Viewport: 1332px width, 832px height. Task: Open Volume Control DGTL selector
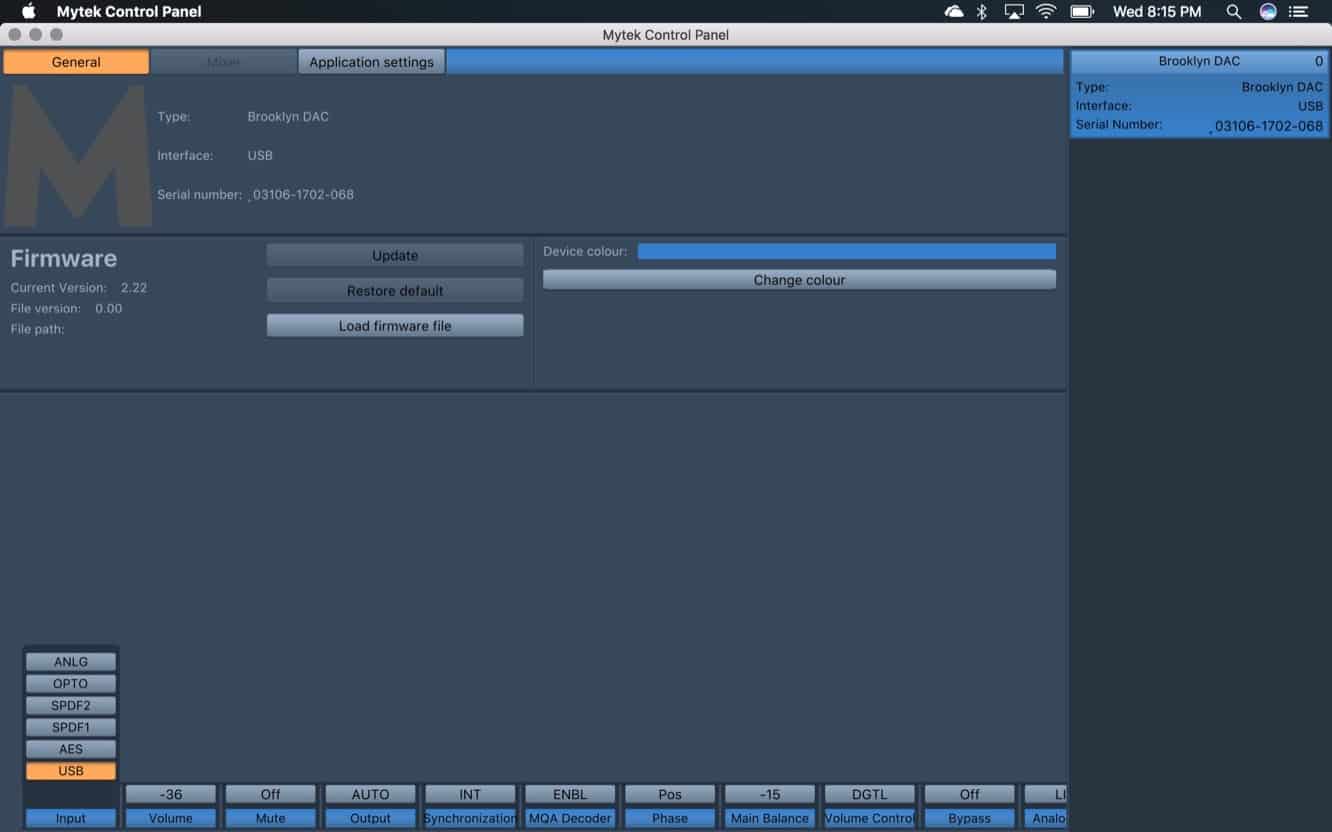click(869, 794)
